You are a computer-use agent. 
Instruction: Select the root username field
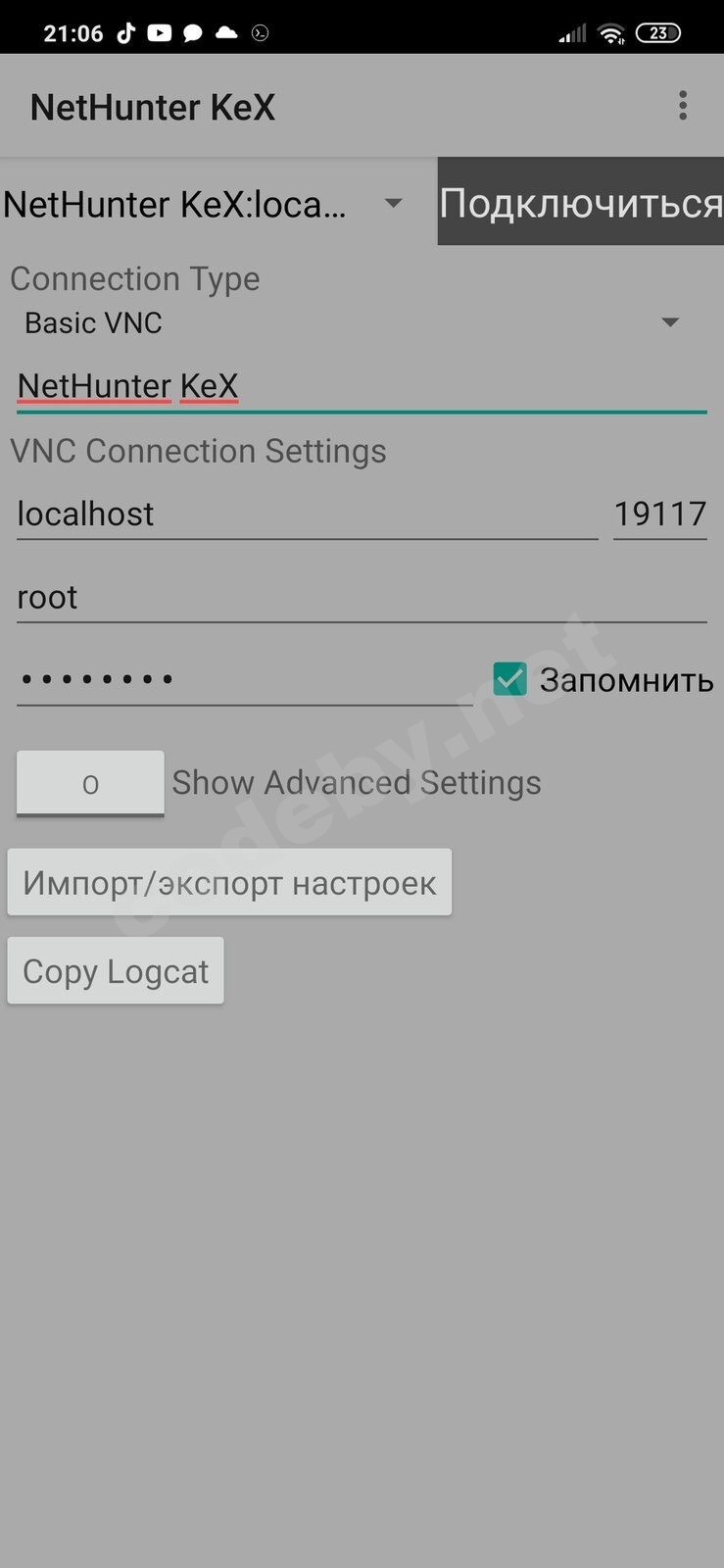click(x=362, y=597)
